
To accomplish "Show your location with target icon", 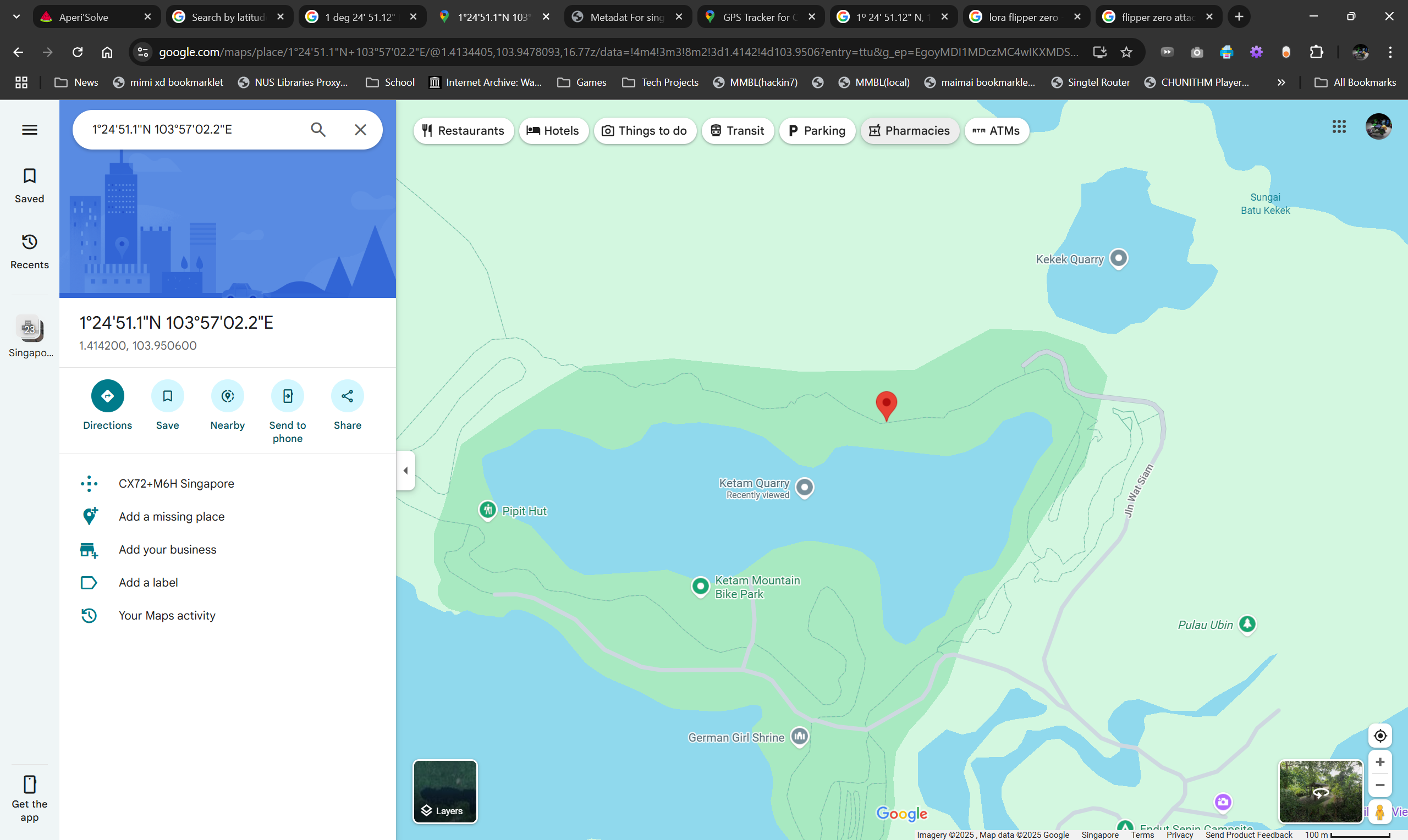I will point(1380,736).
